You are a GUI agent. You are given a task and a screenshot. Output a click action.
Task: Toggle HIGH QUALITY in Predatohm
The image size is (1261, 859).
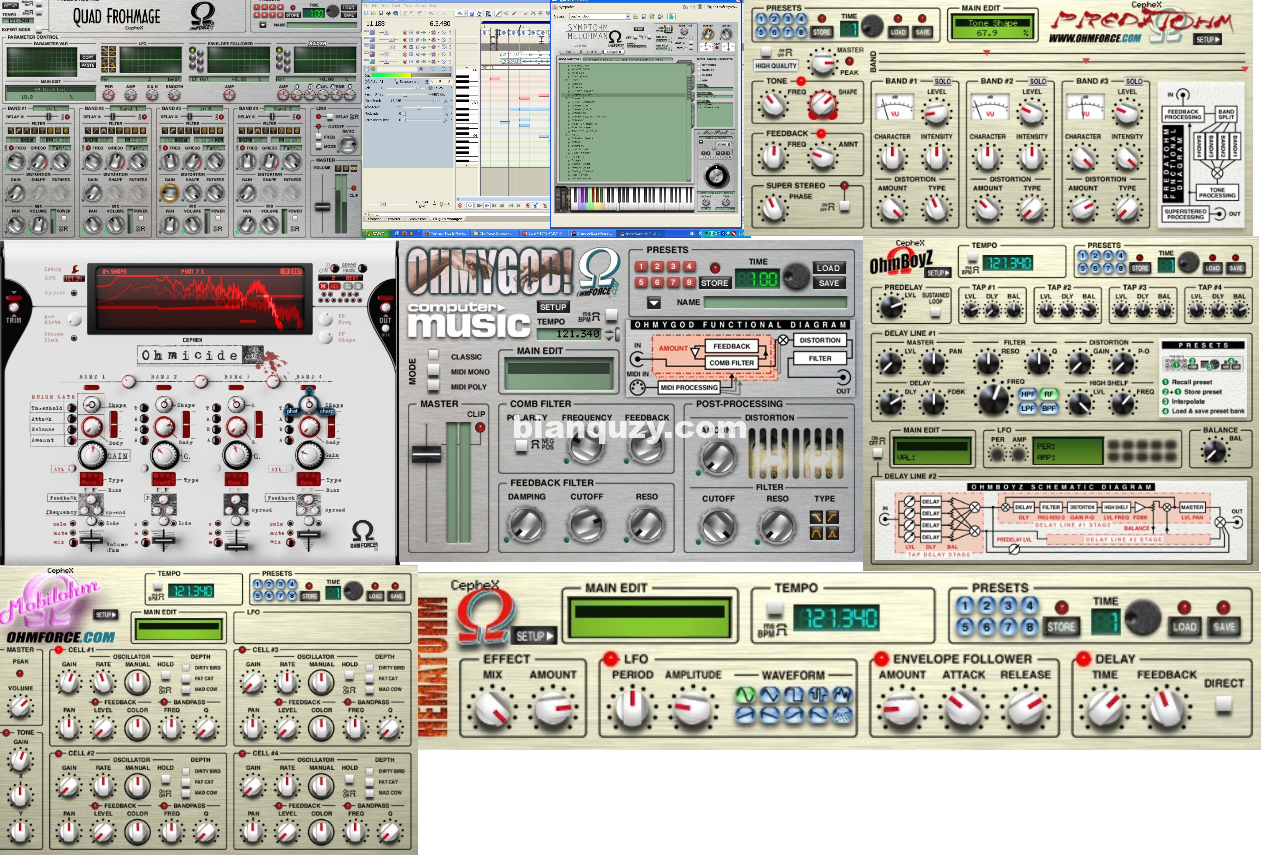click(766, 51)
